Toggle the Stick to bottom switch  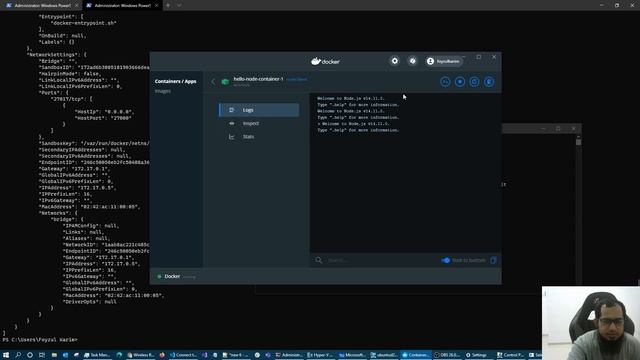pyautogui.click(x=445, y=260)
